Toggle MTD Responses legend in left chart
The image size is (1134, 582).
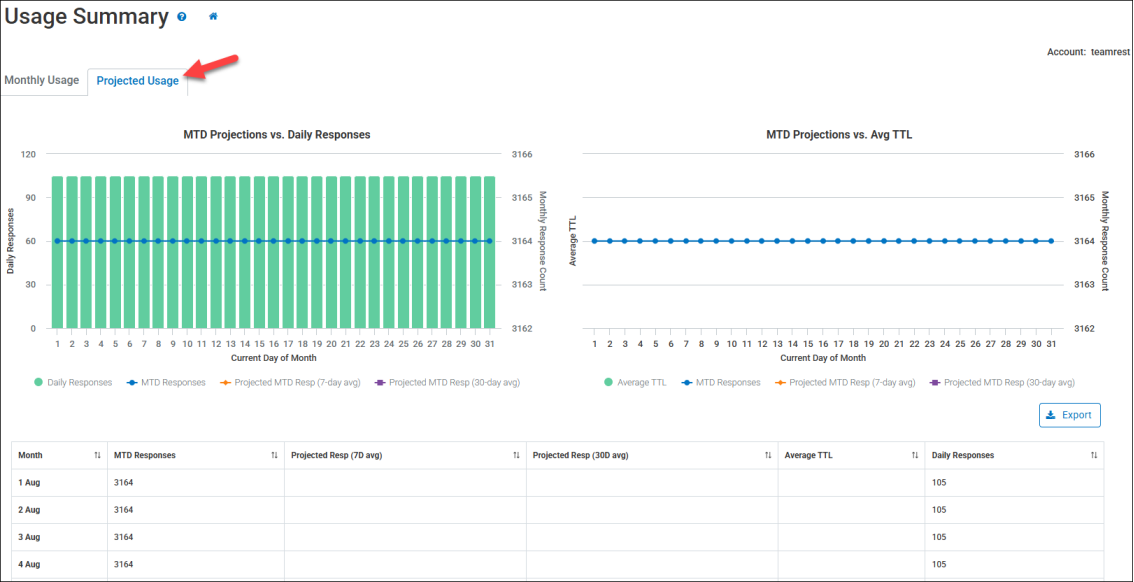pos(164,382)
